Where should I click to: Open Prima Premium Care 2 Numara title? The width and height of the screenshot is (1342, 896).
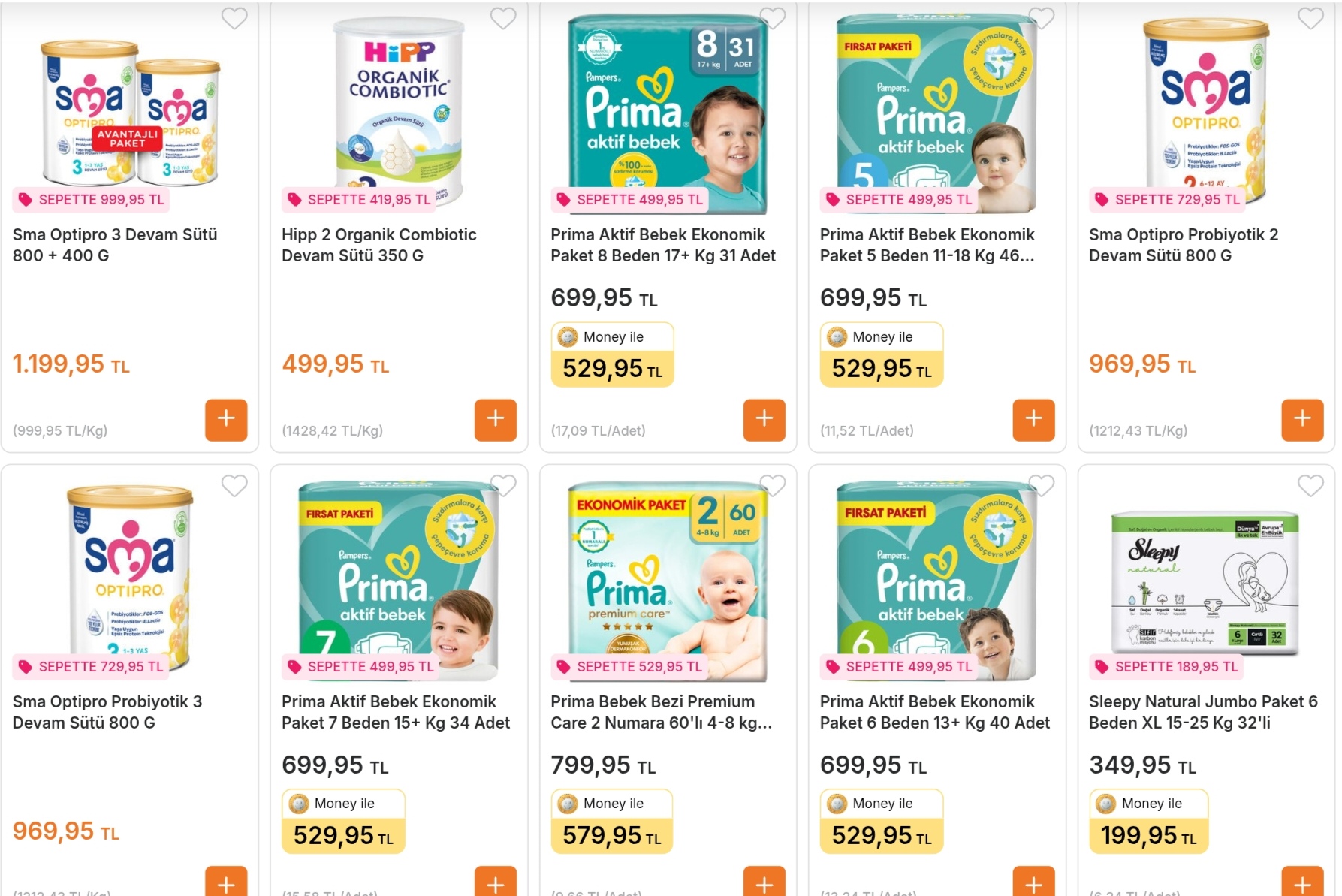[x=661, y=712]
